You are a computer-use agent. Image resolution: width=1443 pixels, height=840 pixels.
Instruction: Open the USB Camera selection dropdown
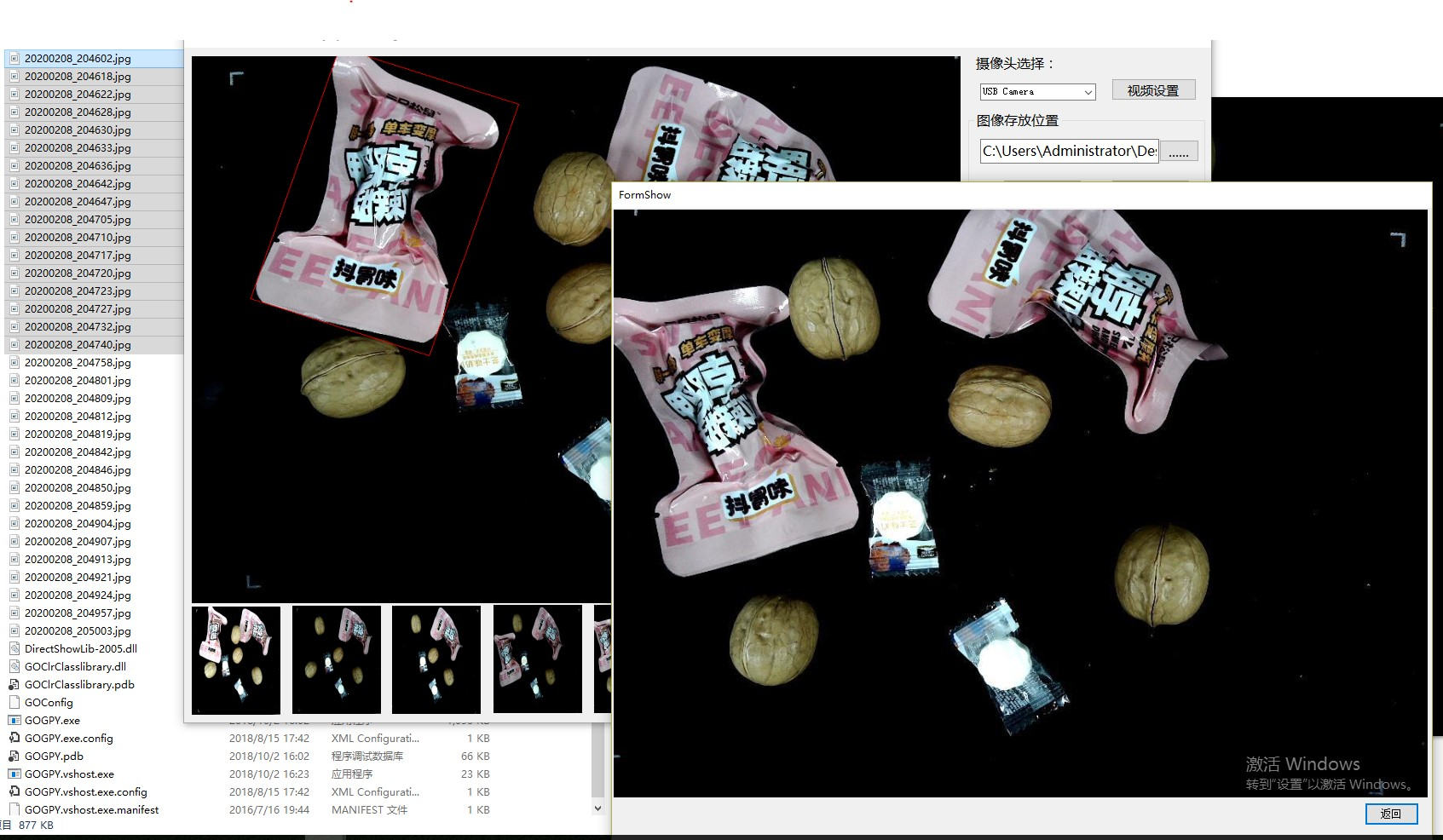point(1038,91)
